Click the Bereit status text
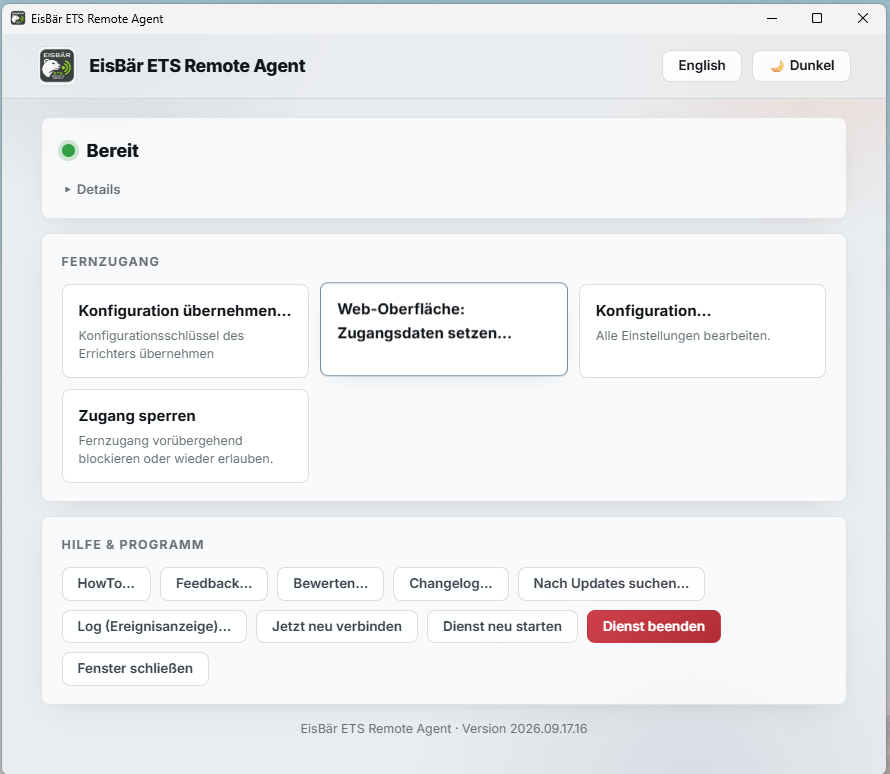Viewport: 890px width, 774px height. (x=112, y=151)
